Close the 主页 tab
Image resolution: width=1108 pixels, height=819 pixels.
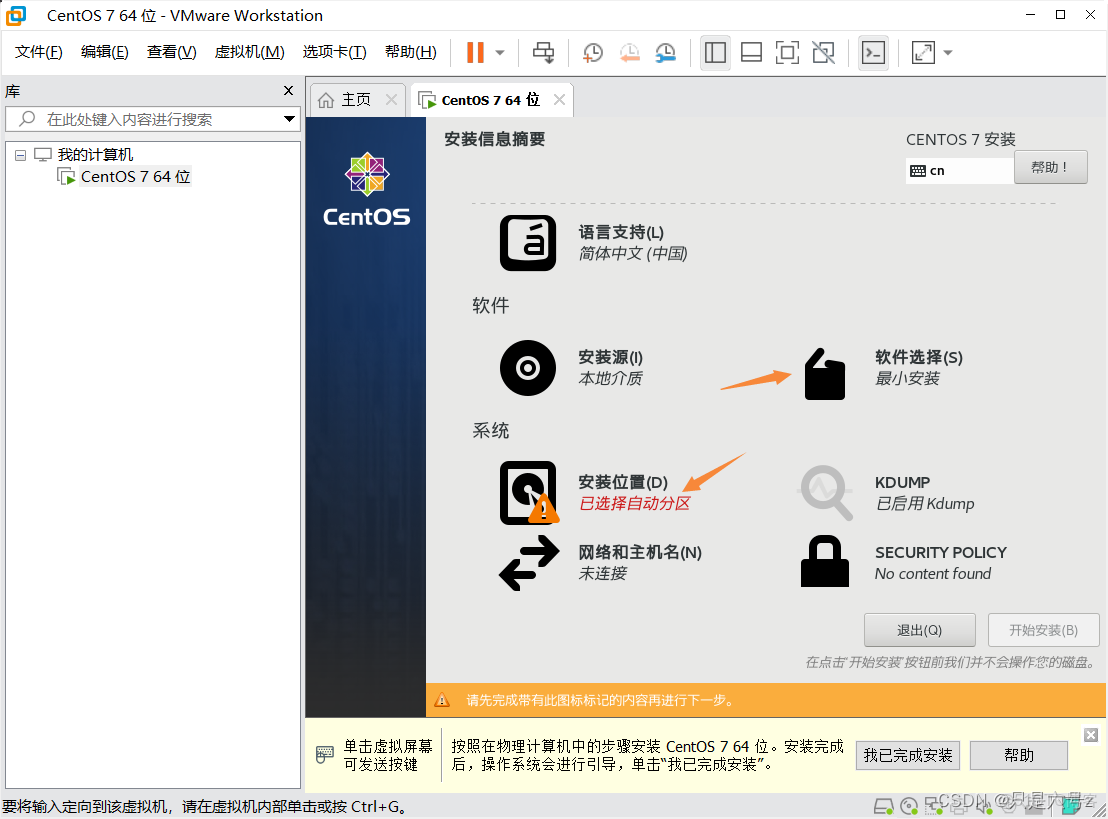391,100
